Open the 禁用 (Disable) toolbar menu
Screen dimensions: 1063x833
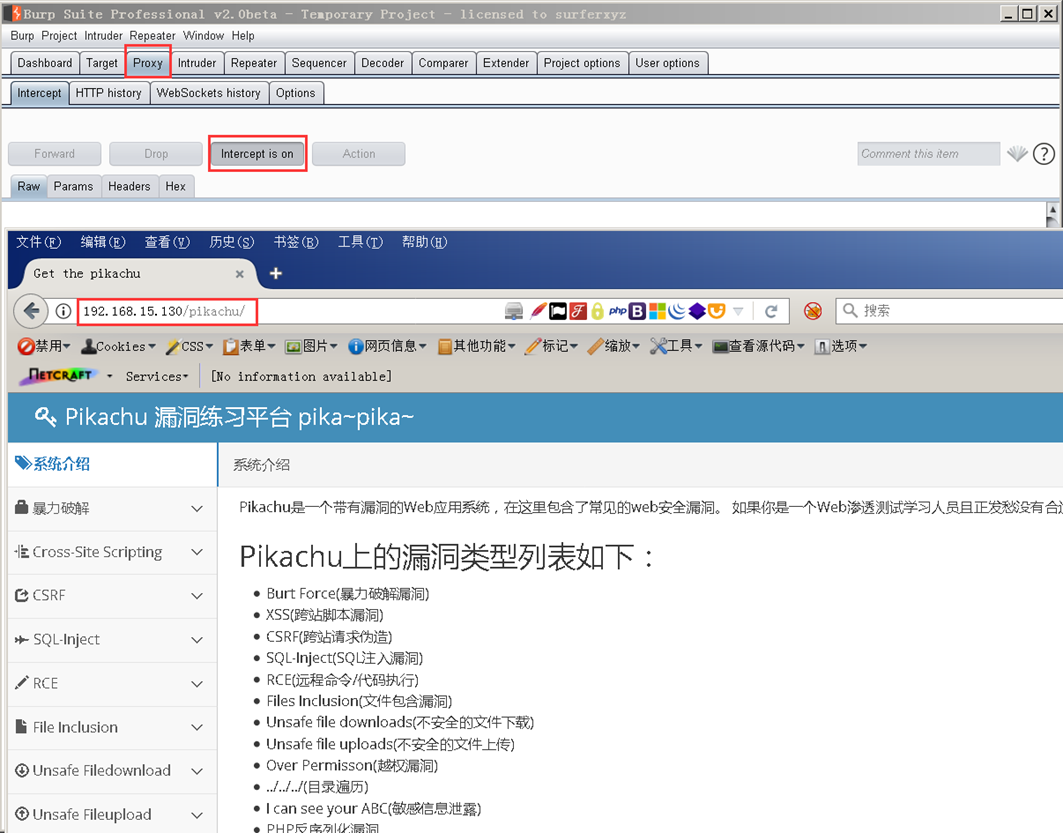pos(44,346)
